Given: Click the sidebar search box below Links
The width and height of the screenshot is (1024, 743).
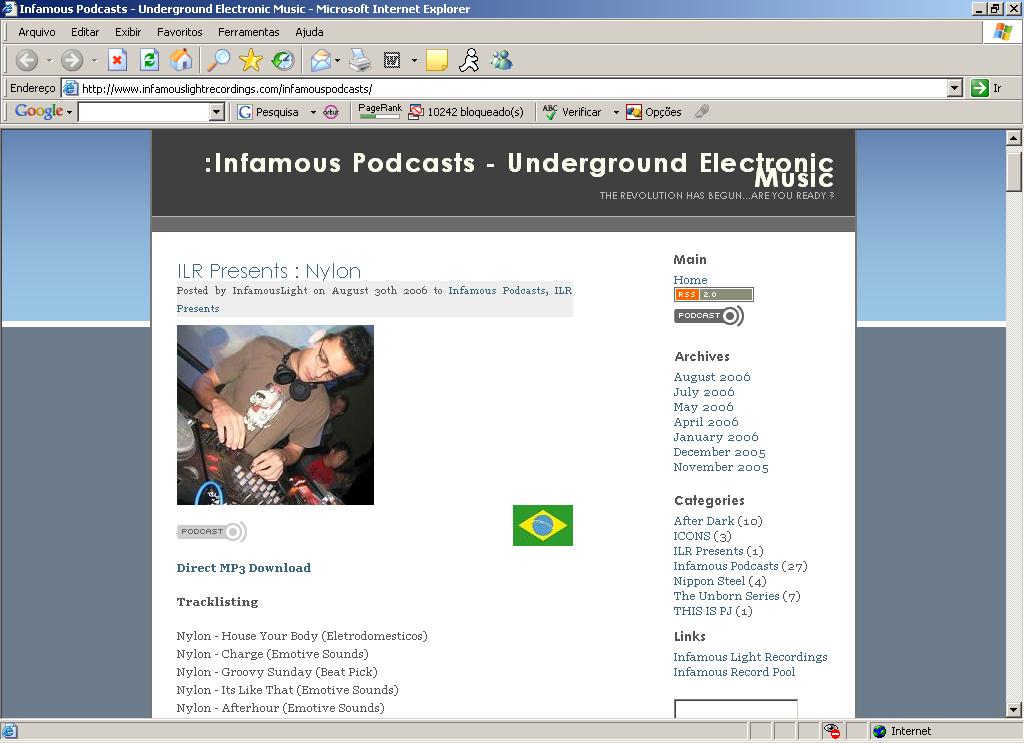Looking at the screenshot, I should pos(735,708).
